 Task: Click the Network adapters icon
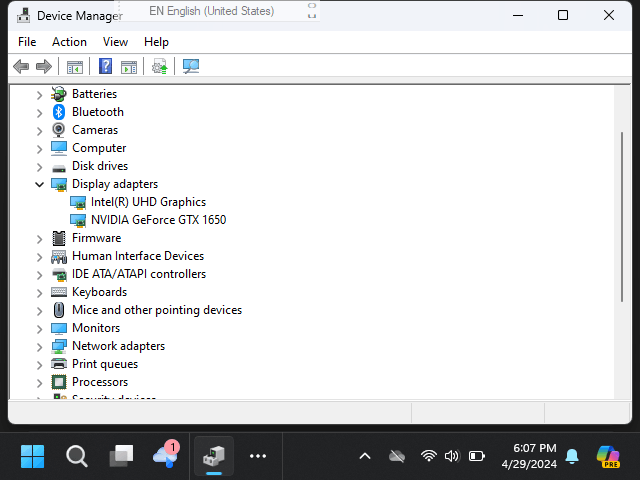tap(59, 347)
